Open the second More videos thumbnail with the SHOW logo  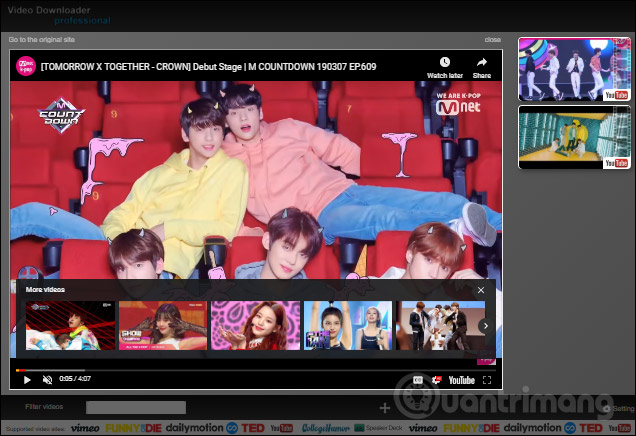pos(163,325)
